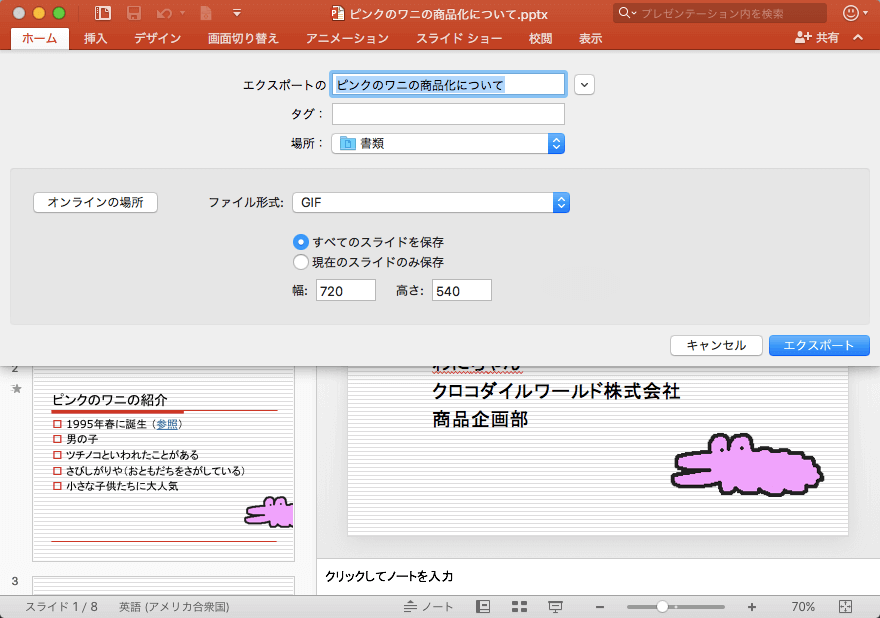Click the キャンセル button
880x618 pixels.
[x=716, y=345]
